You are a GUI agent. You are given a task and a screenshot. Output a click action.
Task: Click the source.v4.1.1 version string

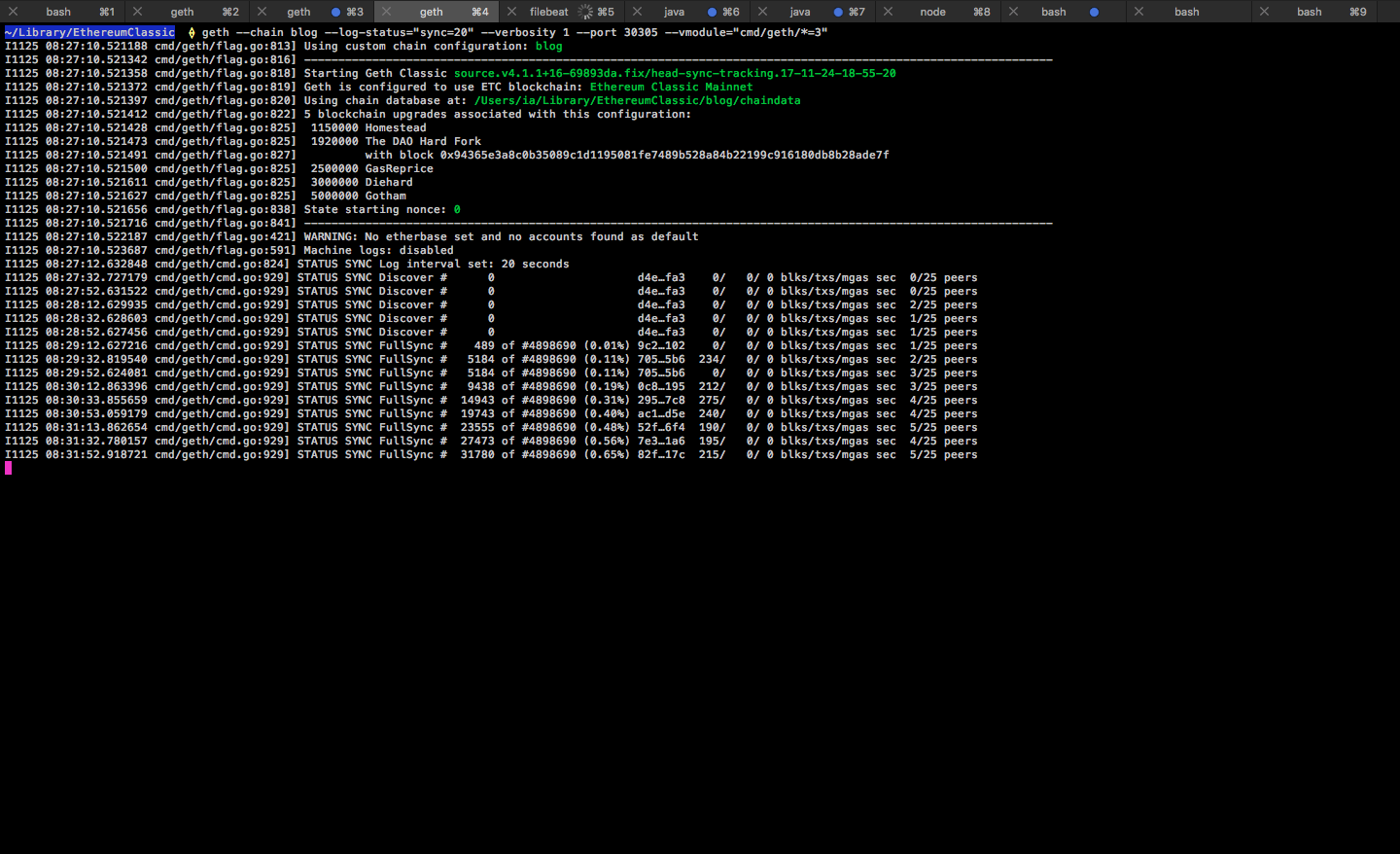pos(675,73)
